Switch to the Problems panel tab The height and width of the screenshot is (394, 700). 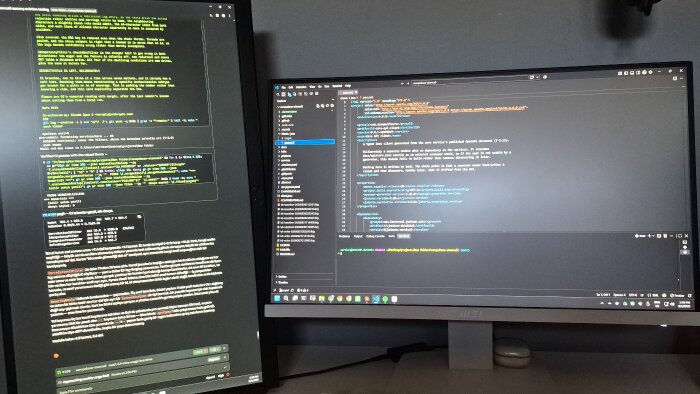344,236
